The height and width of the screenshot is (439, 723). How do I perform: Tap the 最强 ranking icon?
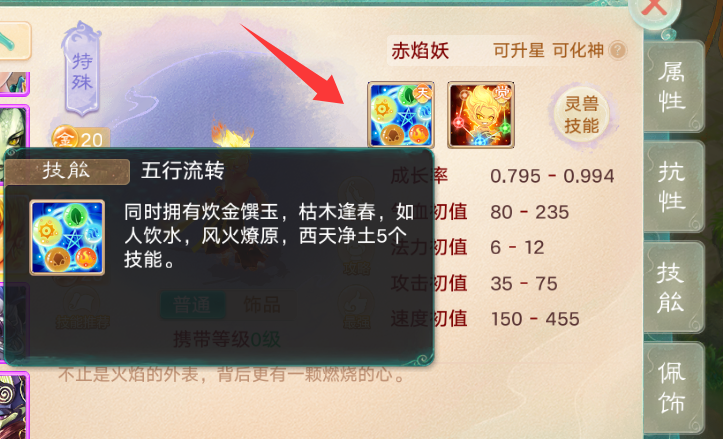click(x=356, y=308)
